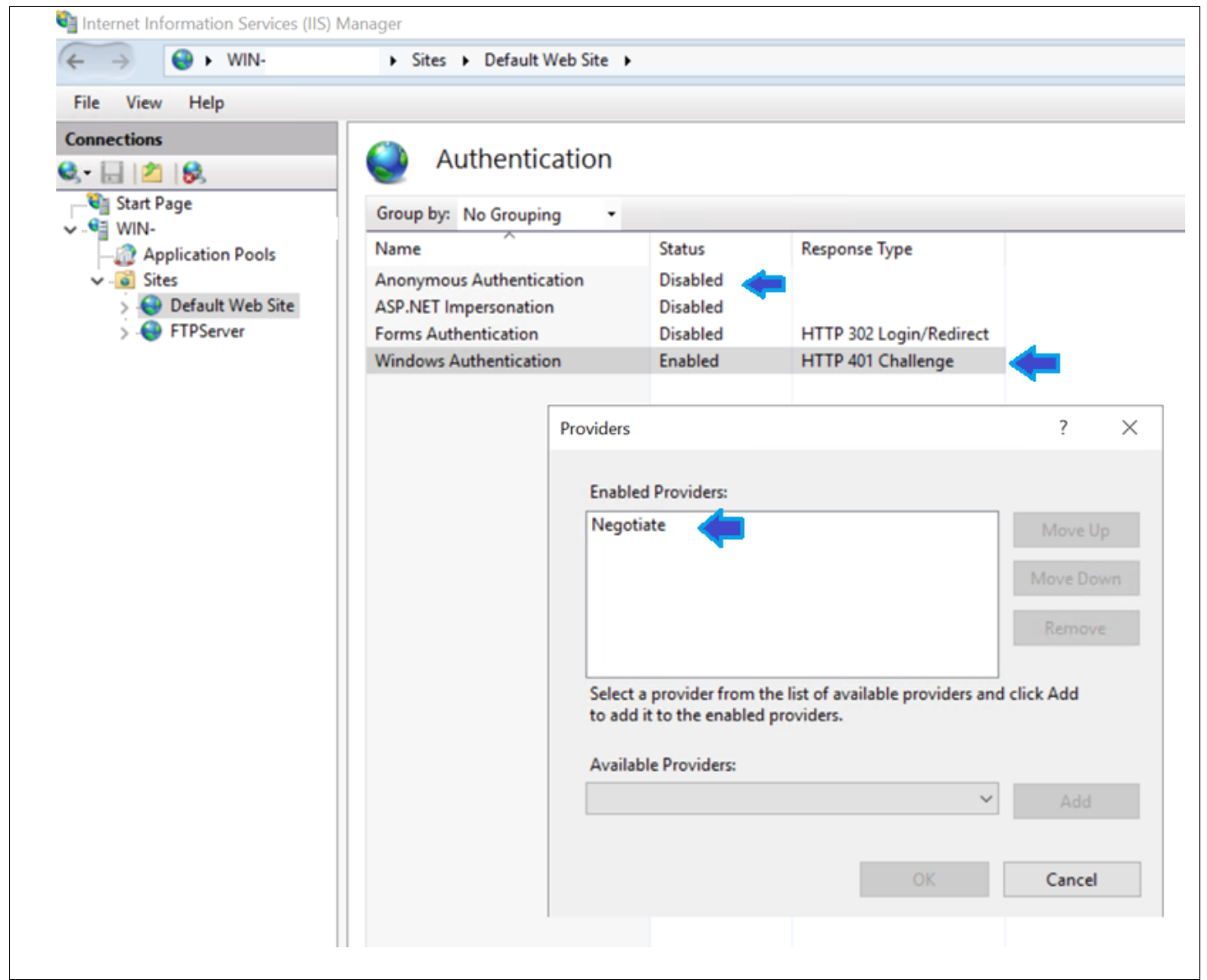Viewport: 1207px width, 980px height.
Task: Open the connect-to-site folder toolbar icon
Action: (x=151, y=173)
